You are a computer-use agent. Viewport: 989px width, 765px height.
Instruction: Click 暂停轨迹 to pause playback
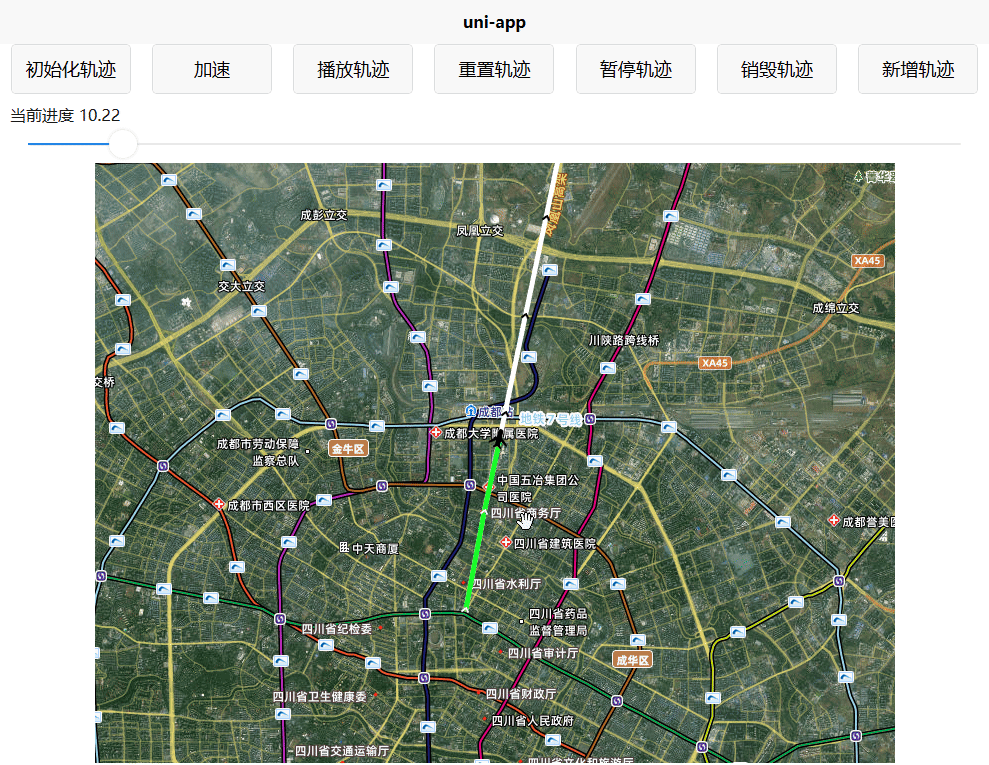[635, 68]
